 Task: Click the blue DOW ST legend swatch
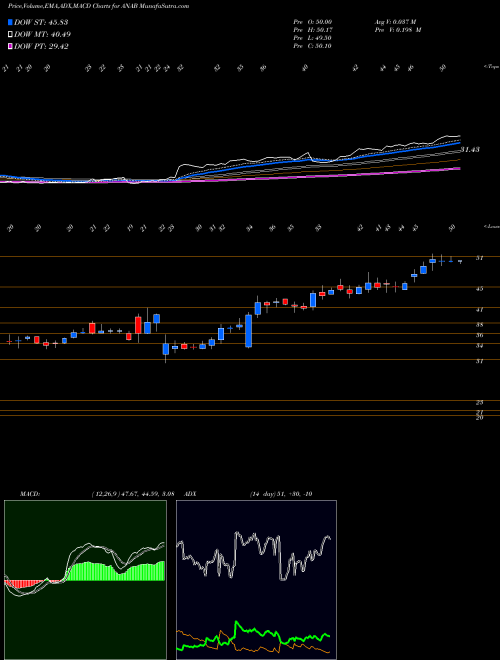point(10,22)
